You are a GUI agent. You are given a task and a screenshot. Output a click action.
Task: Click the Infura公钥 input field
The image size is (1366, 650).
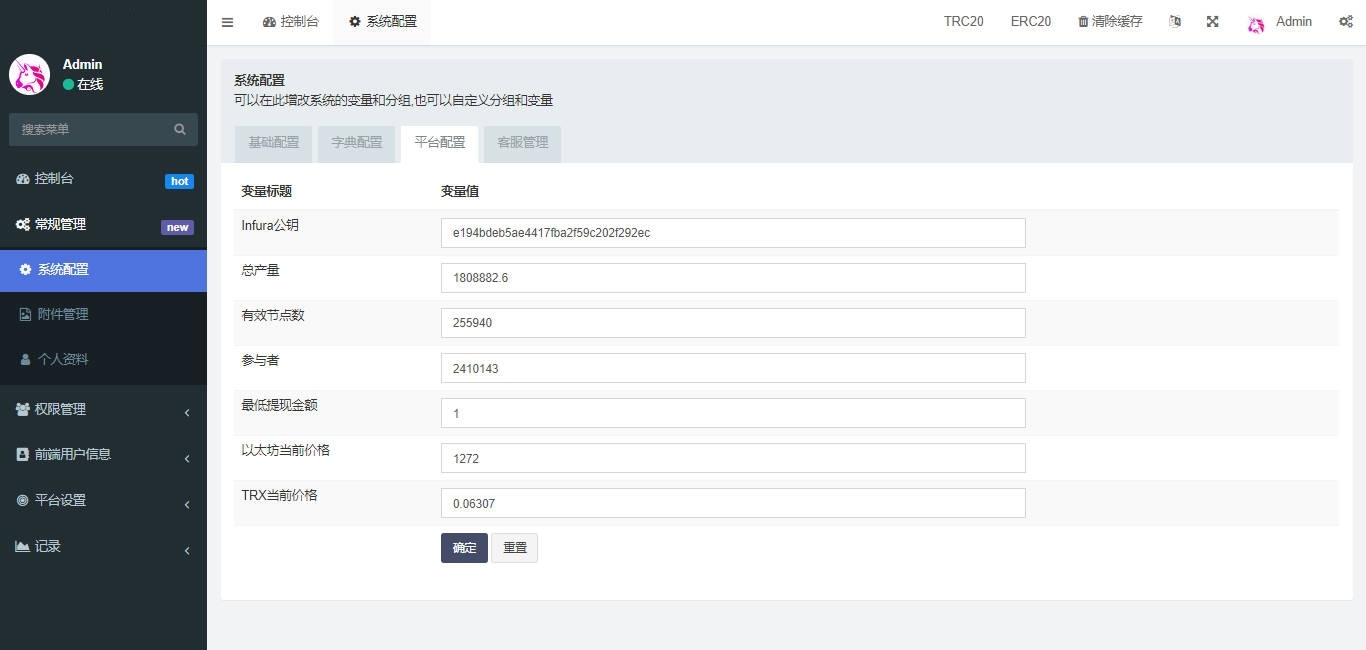tap(732, 233)
